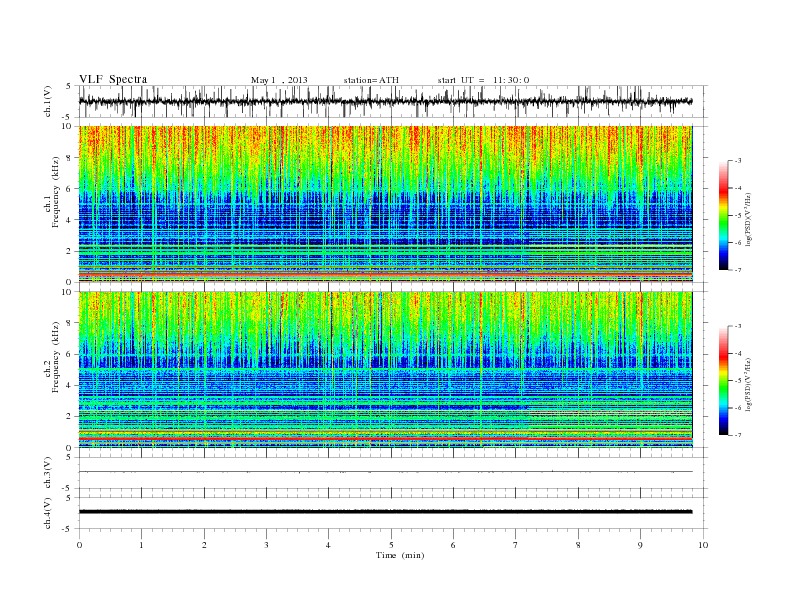Click the '-3' label on ch.2 color bar
This screenshot has width=792, height=612.
click(738, 326)
